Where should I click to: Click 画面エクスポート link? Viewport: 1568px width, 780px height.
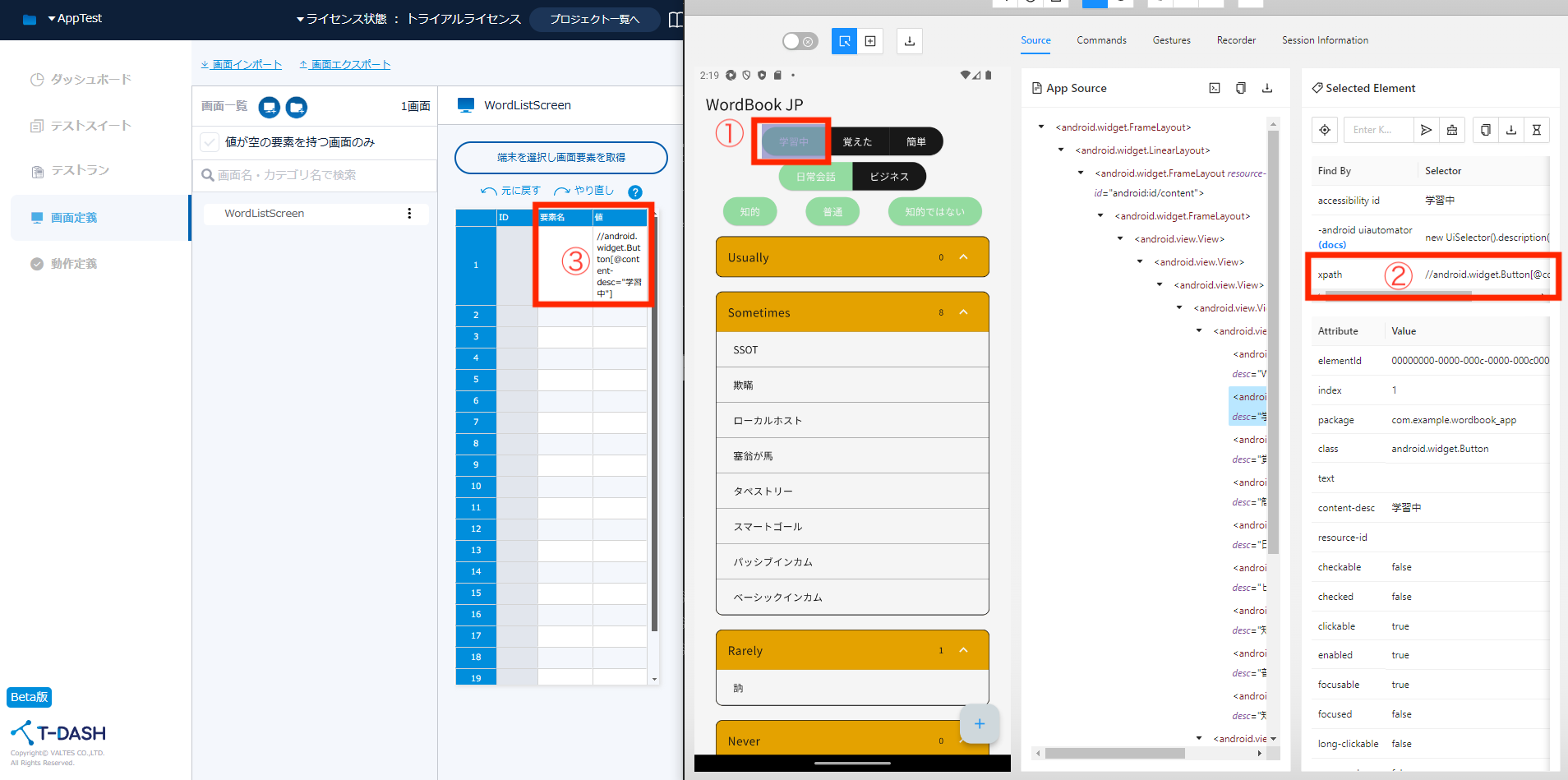point(345,64)
